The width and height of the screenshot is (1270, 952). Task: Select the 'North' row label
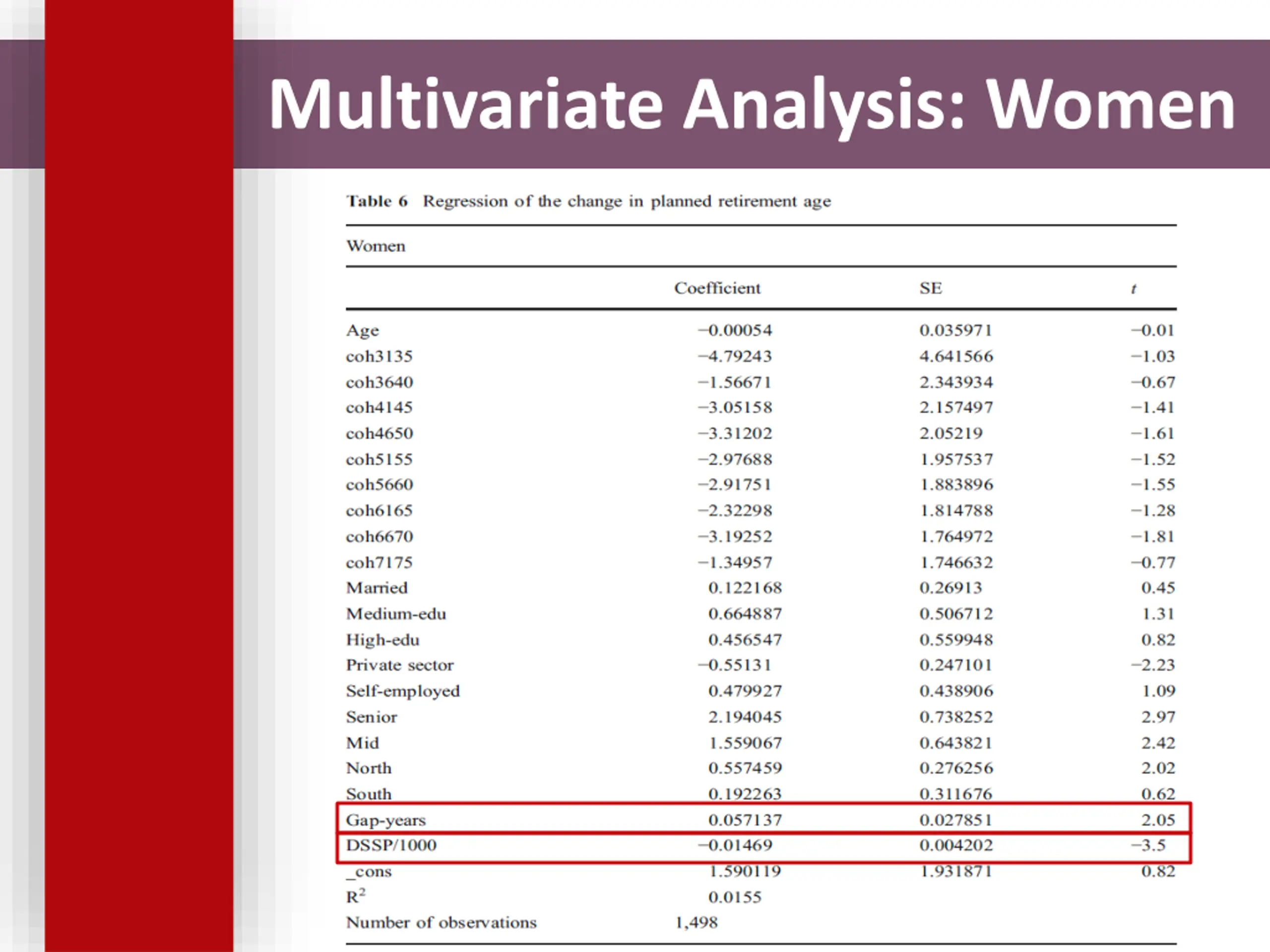tap(369, 768)
